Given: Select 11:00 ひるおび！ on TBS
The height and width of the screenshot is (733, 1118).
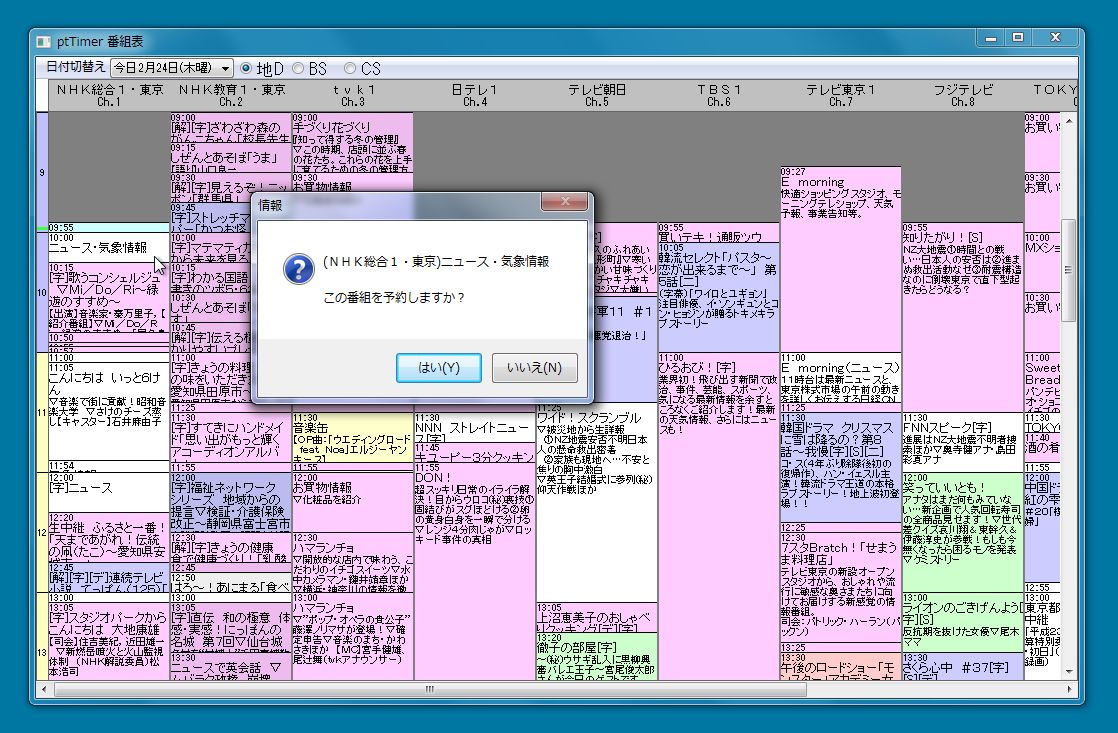Looking at the screenshot, I should tap(718, 516).
